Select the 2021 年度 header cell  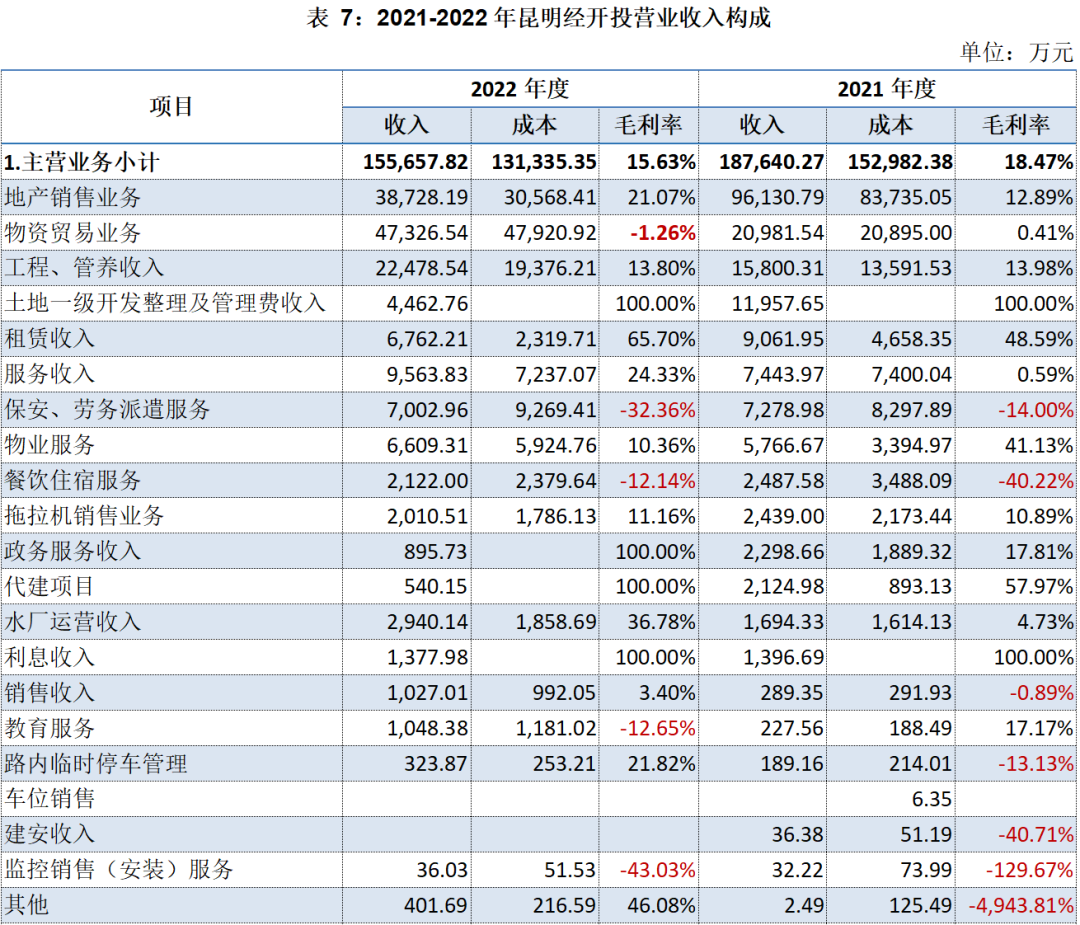pos(887,89)
